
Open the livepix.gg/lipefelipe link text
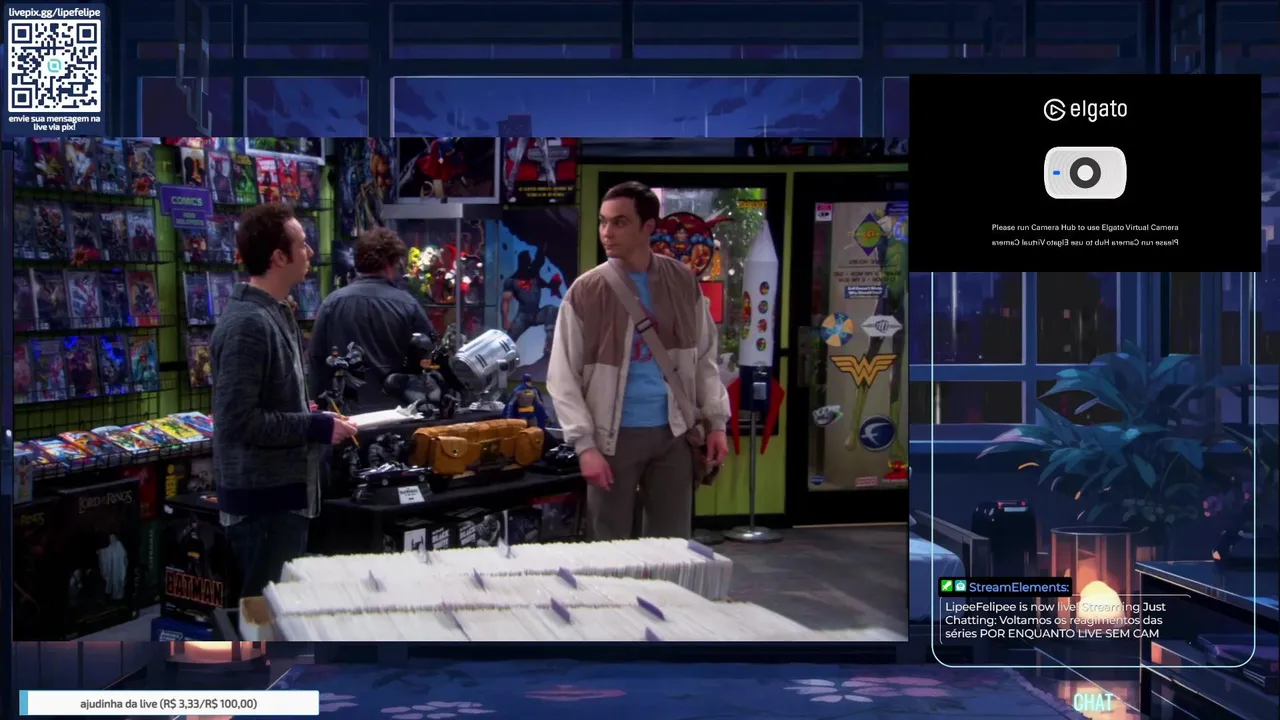tap(54, 12)
